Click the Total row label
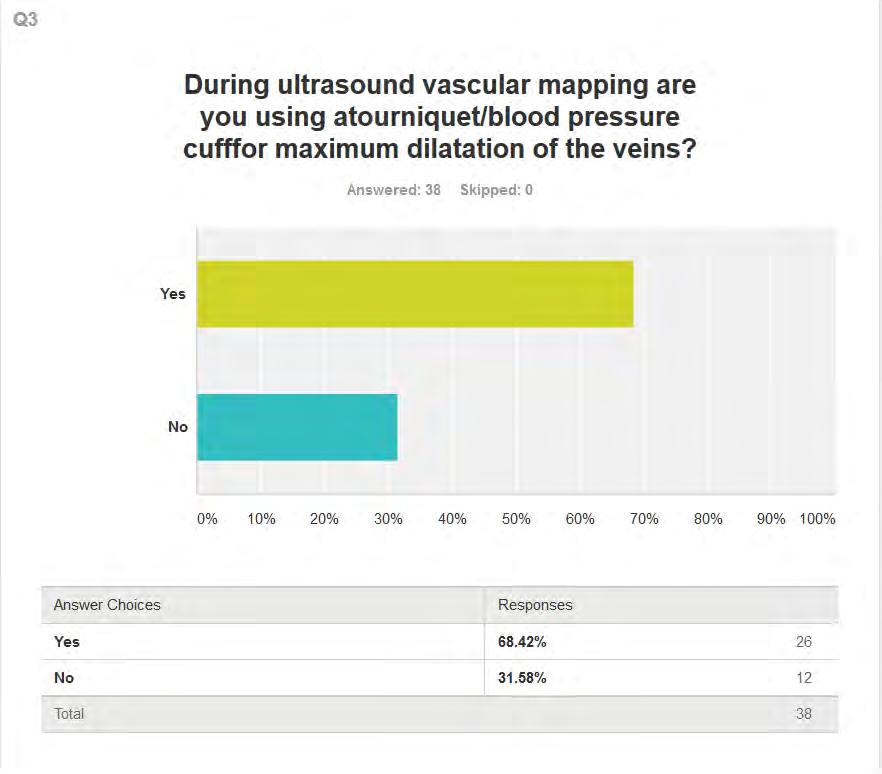 pyautogui.click(x=69, y=714)
